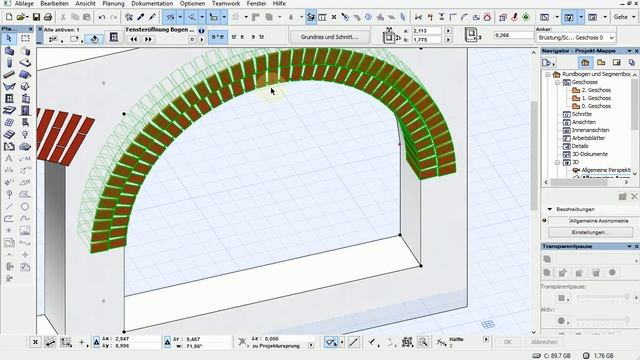This screenshot has width=640, height=360.
Task: Open the Dokumentation menu
Action: pos(152,3)
